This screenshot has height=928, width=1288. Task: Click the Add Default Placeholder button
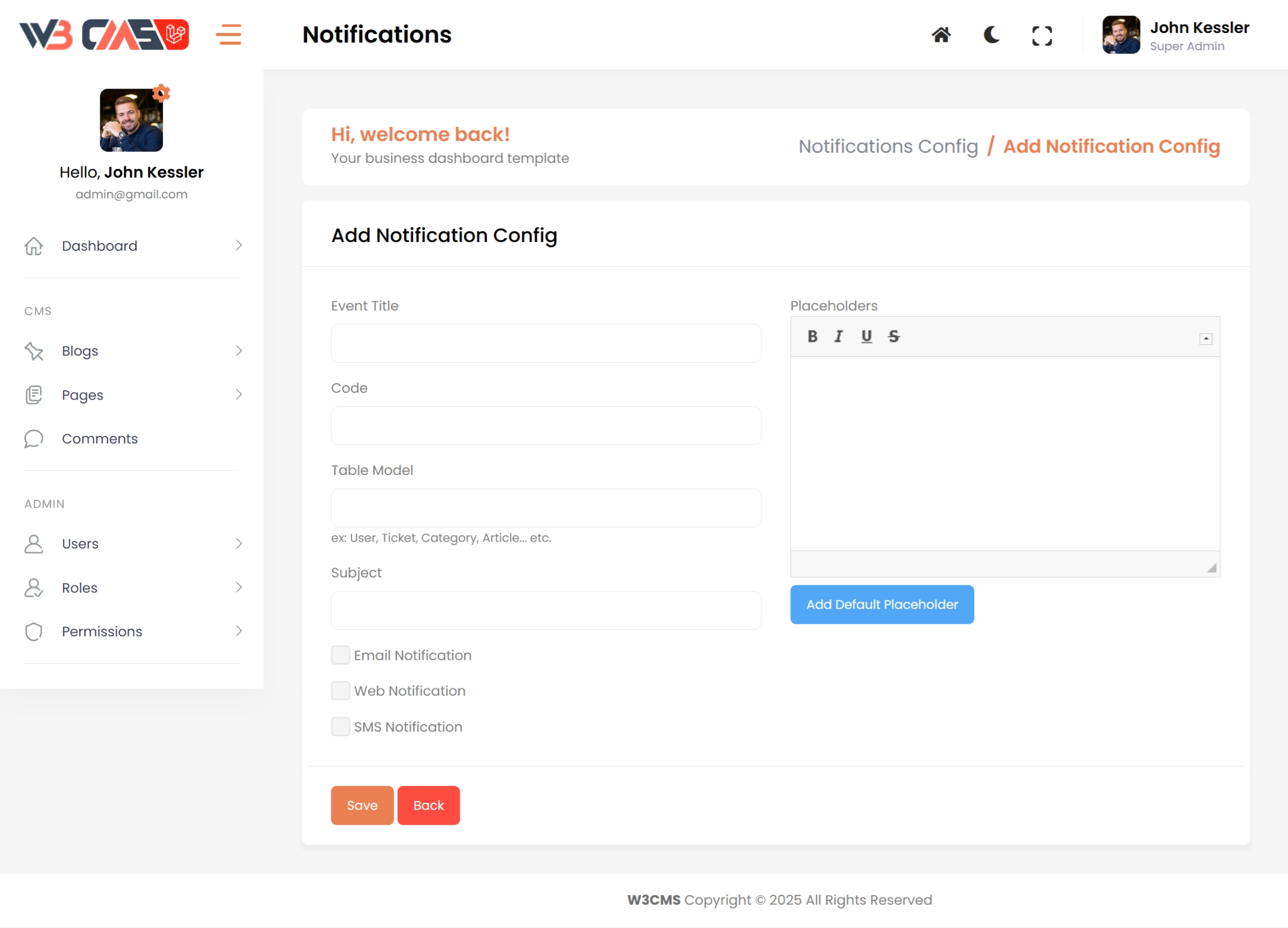[x=882, y=605]
